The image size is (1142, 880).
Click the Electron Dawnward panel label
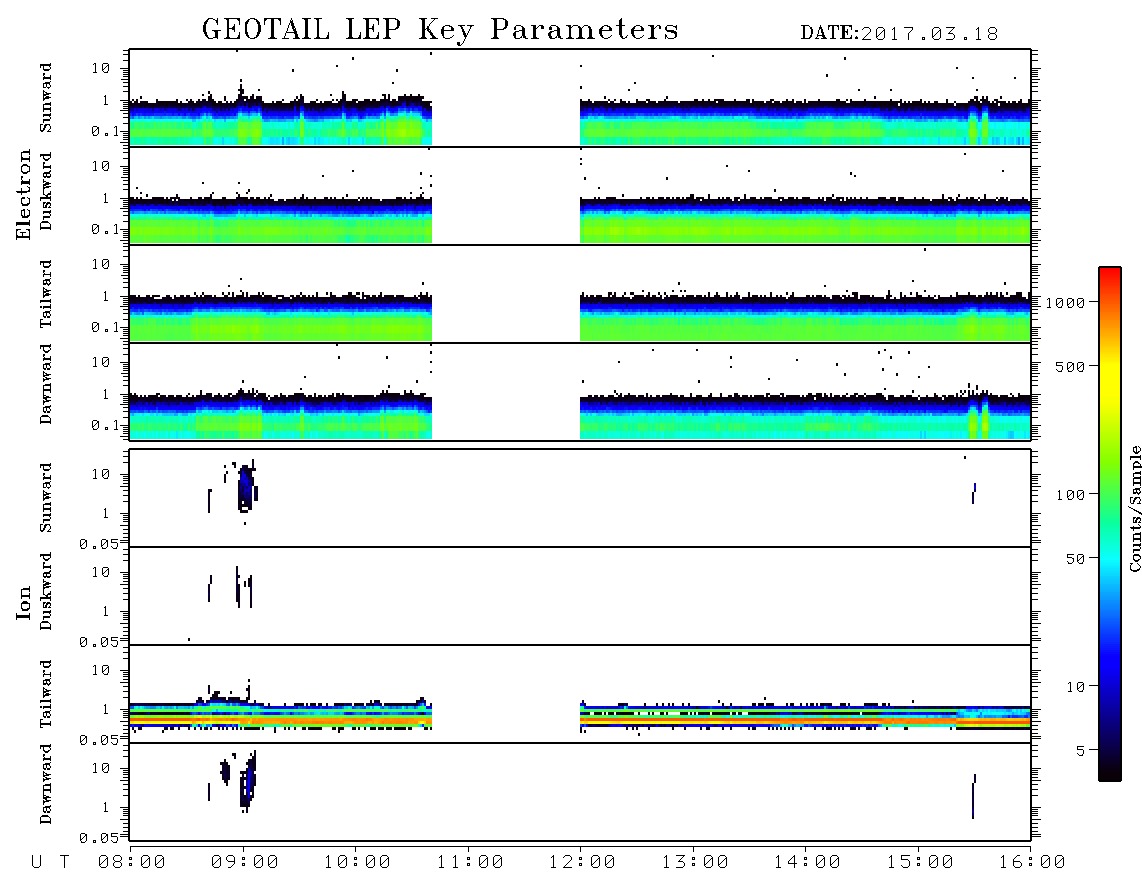point(46,384)
